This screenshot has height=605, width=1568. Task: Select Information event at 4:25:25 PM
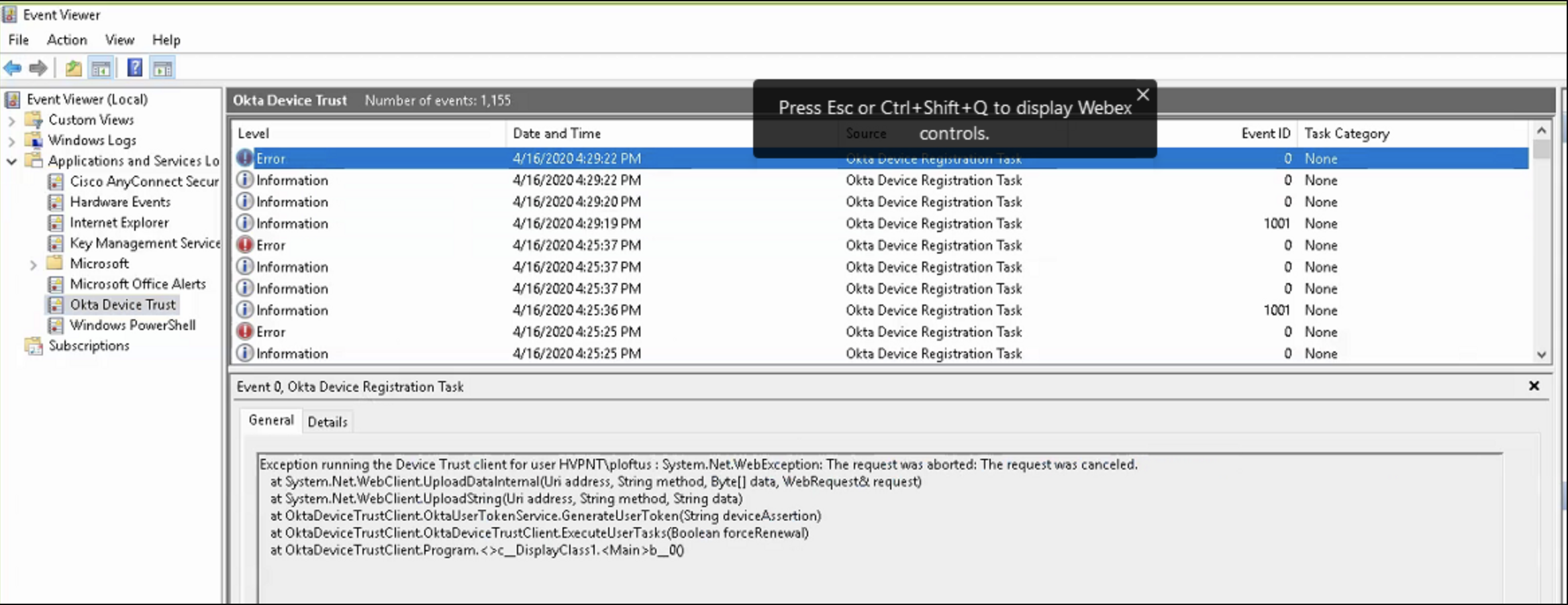point(881,353)
